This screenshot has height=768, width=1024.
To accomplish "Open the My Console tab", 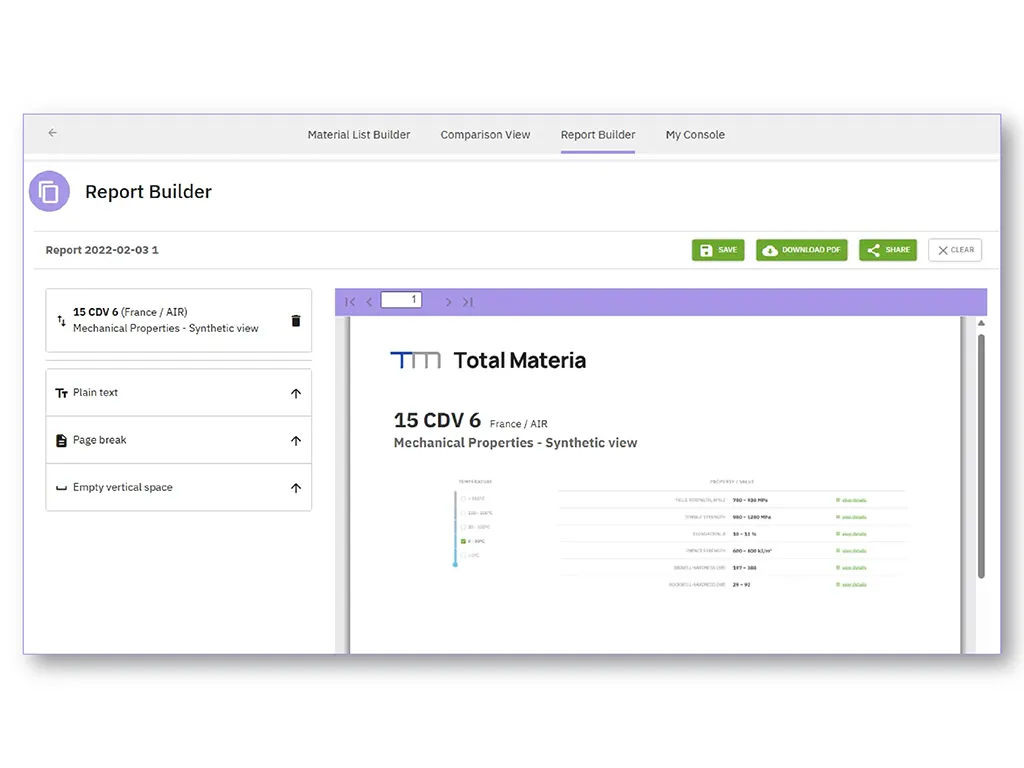I will (x=694, y=134).
